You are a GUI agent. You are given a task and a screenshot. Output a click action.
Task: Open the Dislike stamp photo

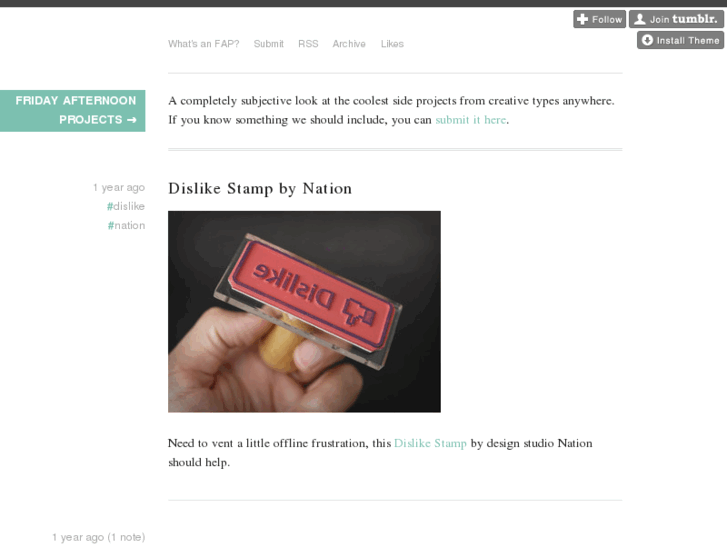[x=304, y=312]
